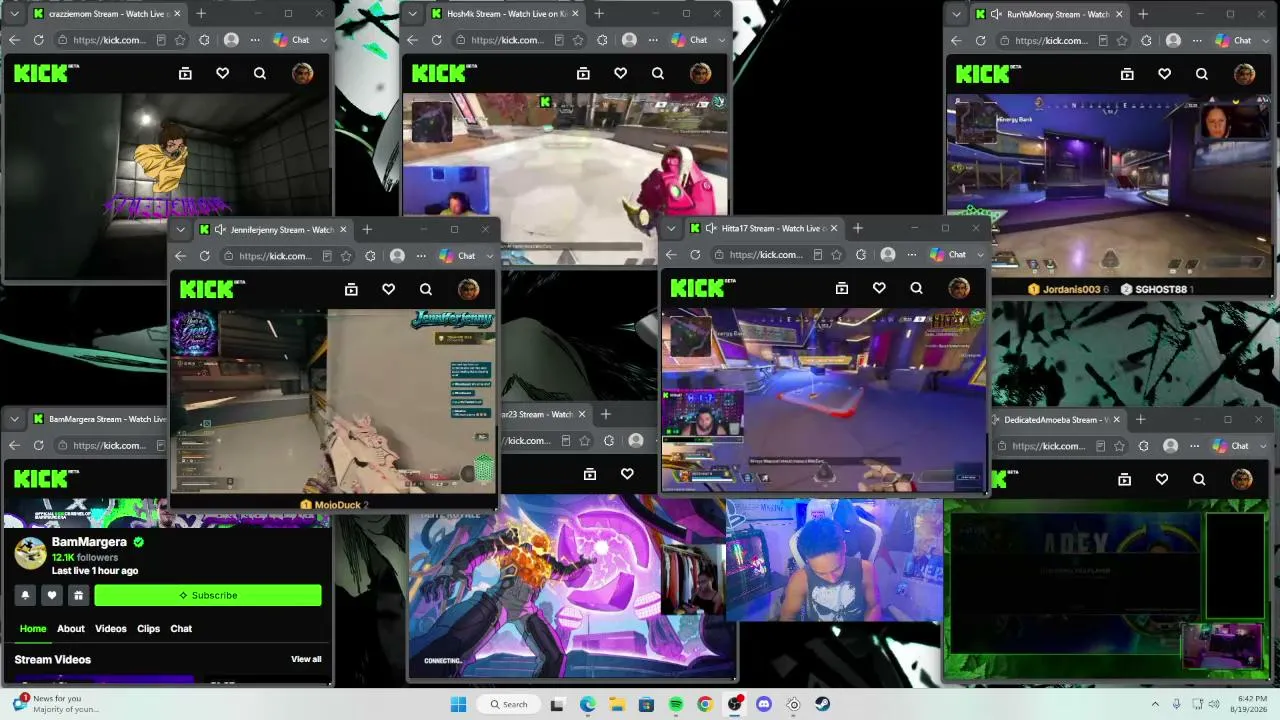Subscribe to BamMargera channel

(x=208, y=595)
